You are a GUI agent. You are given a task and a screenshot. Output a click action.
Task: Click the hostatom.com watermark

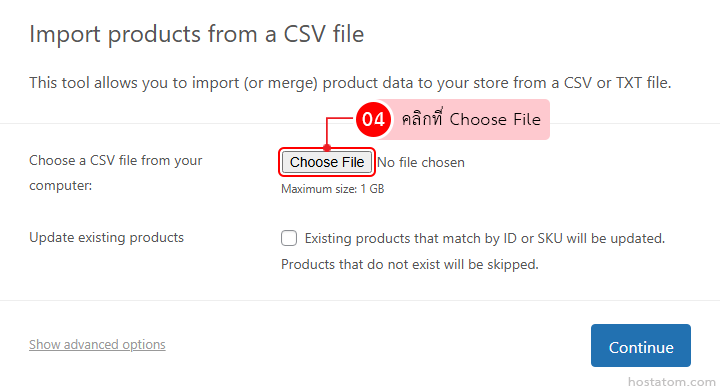click(671, 382)
